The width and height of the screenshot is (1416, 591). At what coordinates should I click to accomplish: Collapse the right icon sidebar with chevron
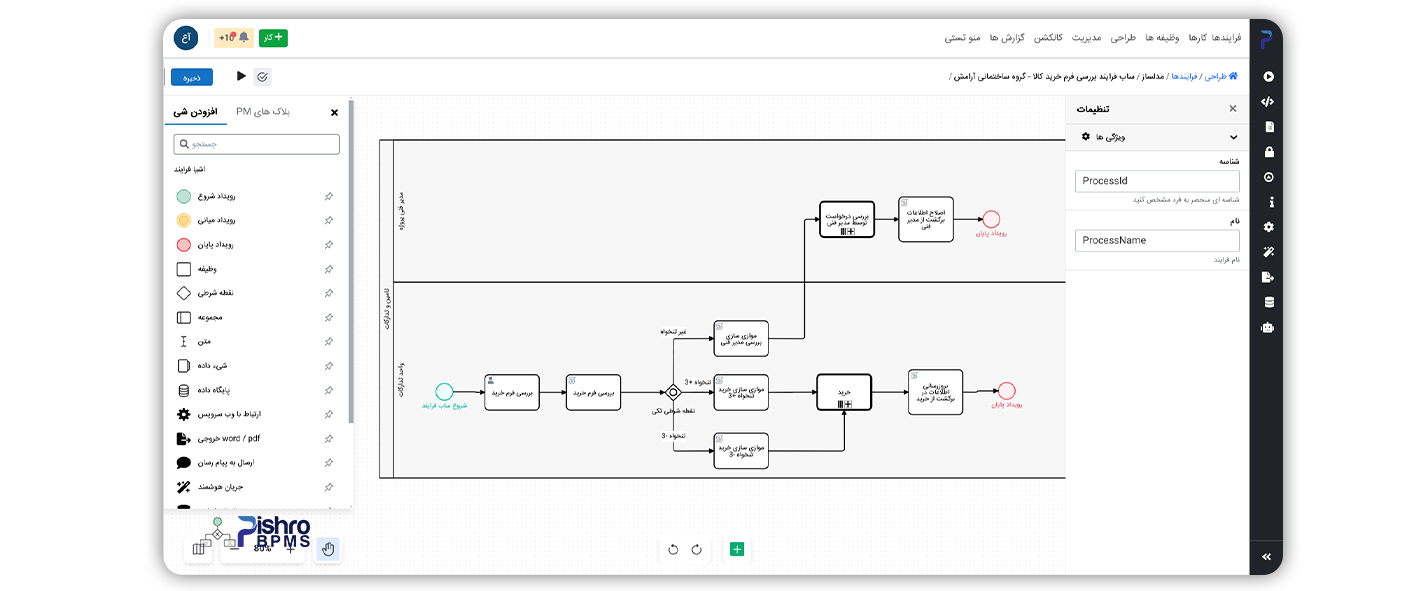1266,556
